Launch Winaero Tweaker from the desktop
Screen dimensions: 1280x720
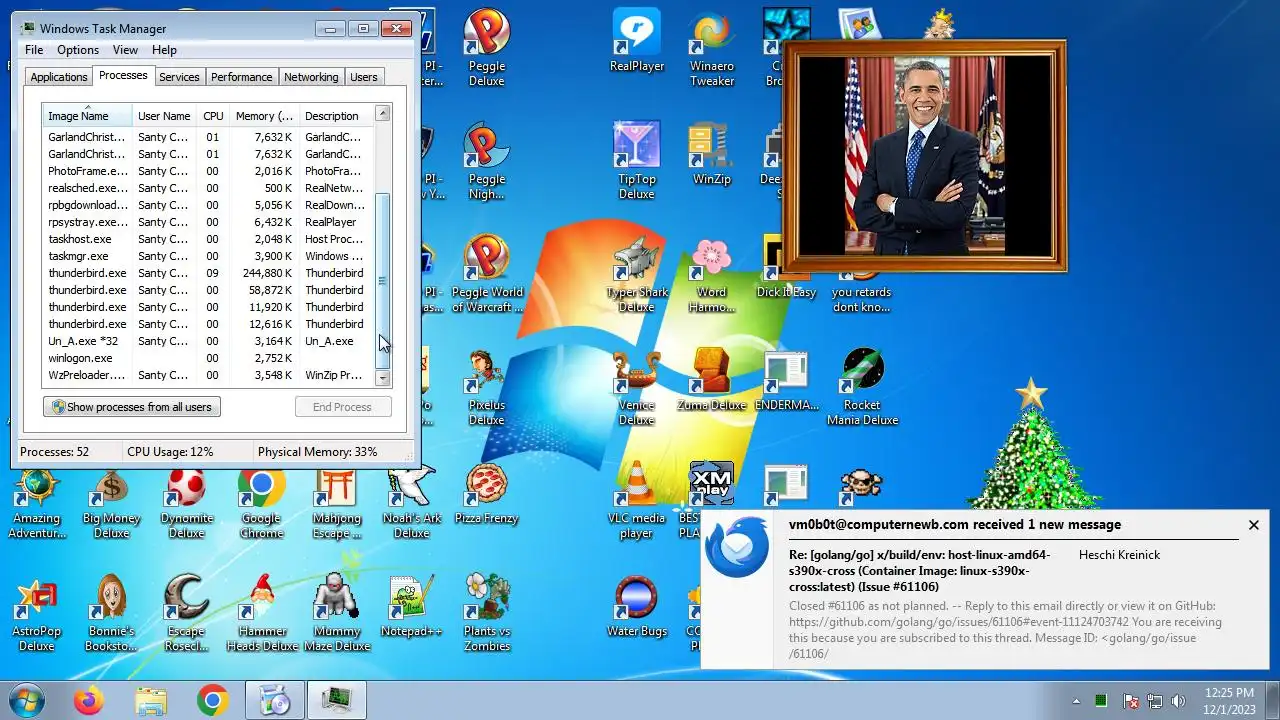712,46
